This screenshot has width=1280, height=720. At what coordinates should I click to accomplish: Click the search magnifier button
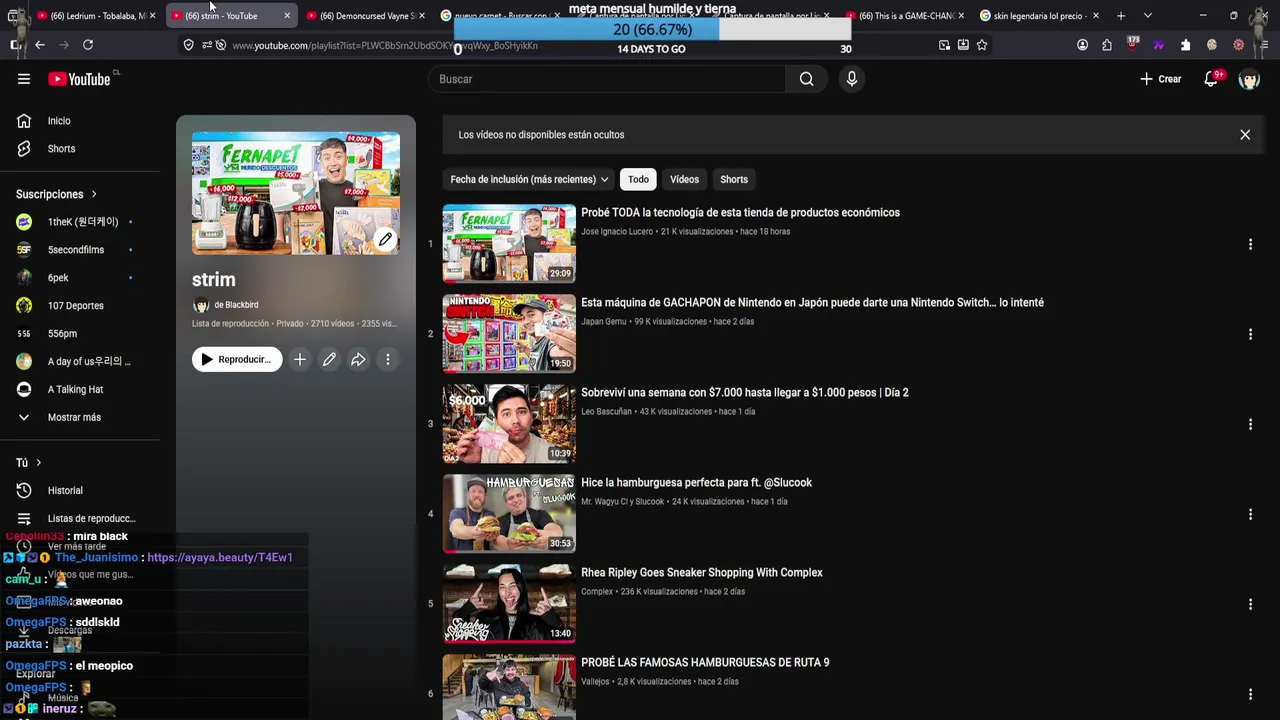click(806, 79)
